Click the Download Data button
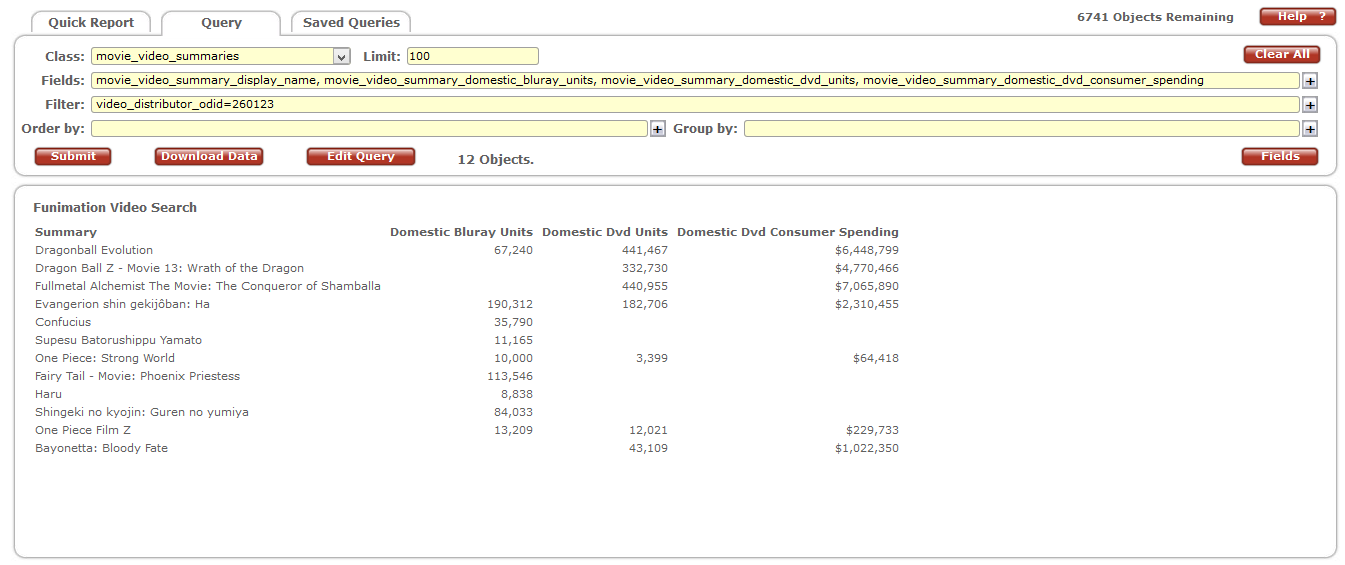 pos(209,156)
